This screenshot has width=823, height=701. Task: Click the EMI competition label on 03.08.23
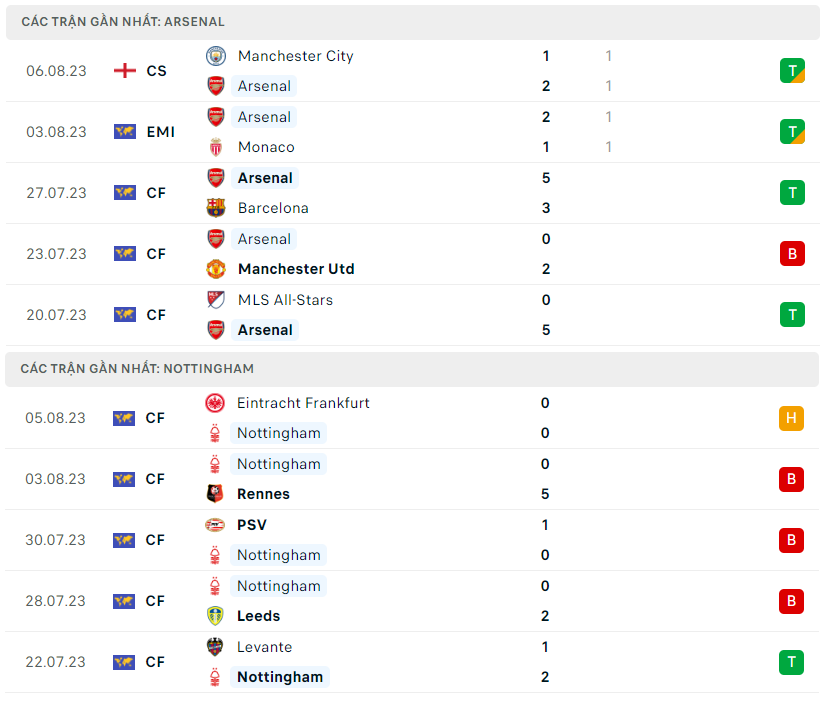coord(160,132)
